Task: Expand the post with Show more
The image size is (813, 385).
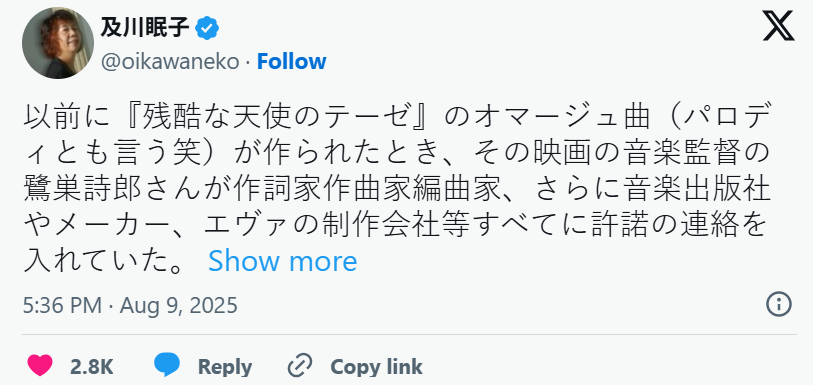Action: coord(283,261)
